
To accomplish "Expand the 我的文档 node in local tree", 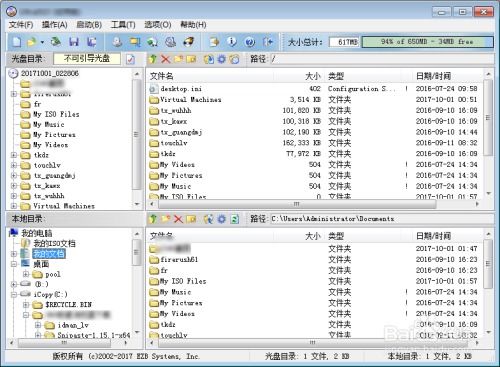I will pos(14,254).
